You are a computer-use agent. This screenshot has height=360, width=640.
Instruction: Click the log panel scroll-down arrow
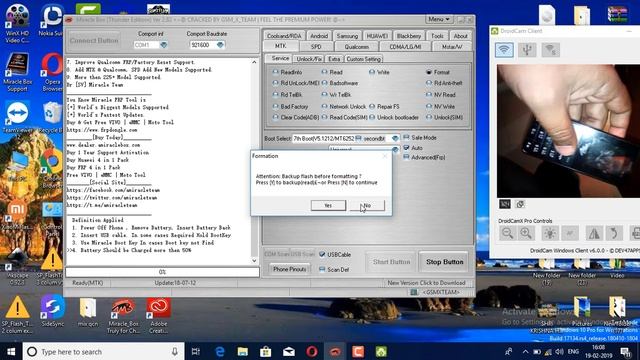coord(254,260)
